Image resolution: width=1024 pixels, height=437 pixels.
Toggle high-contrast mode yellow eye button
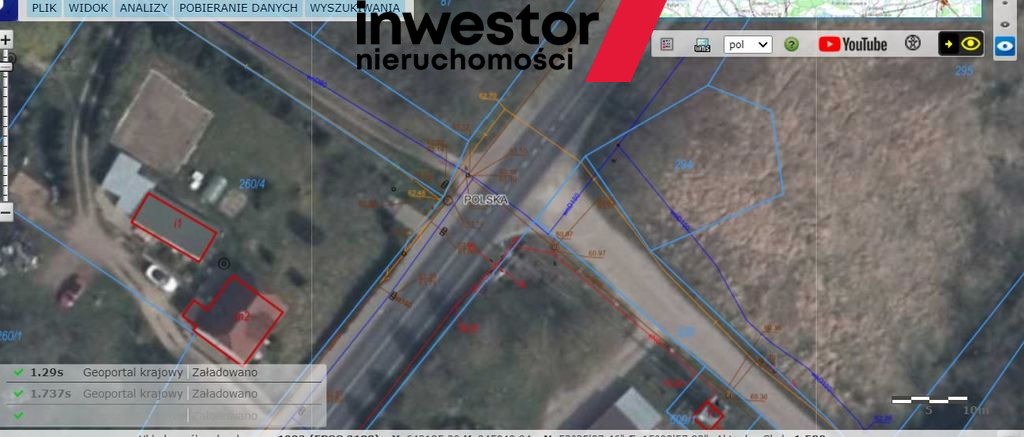[x=961, y=44]
